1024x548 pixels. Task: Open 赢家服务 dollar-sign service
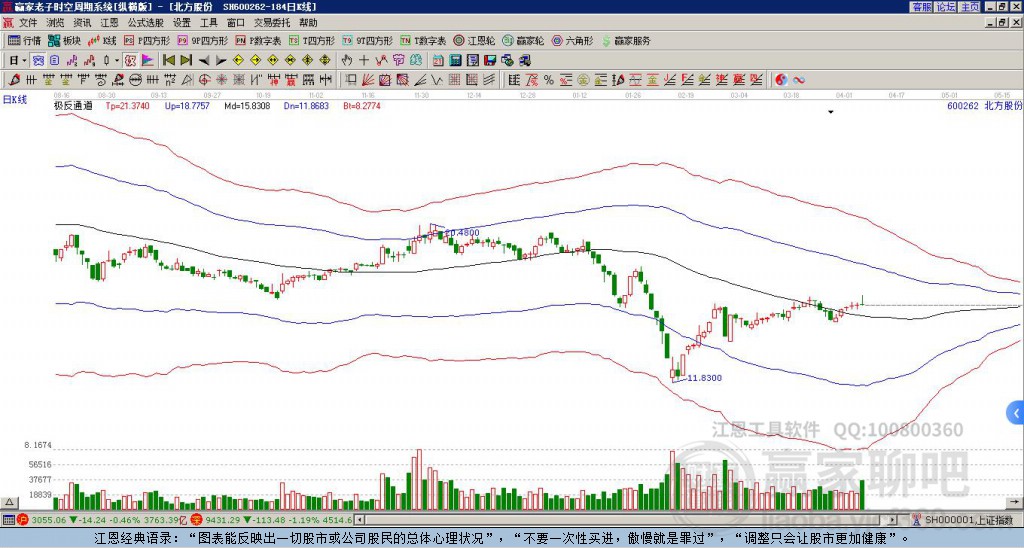click(626, 40)
